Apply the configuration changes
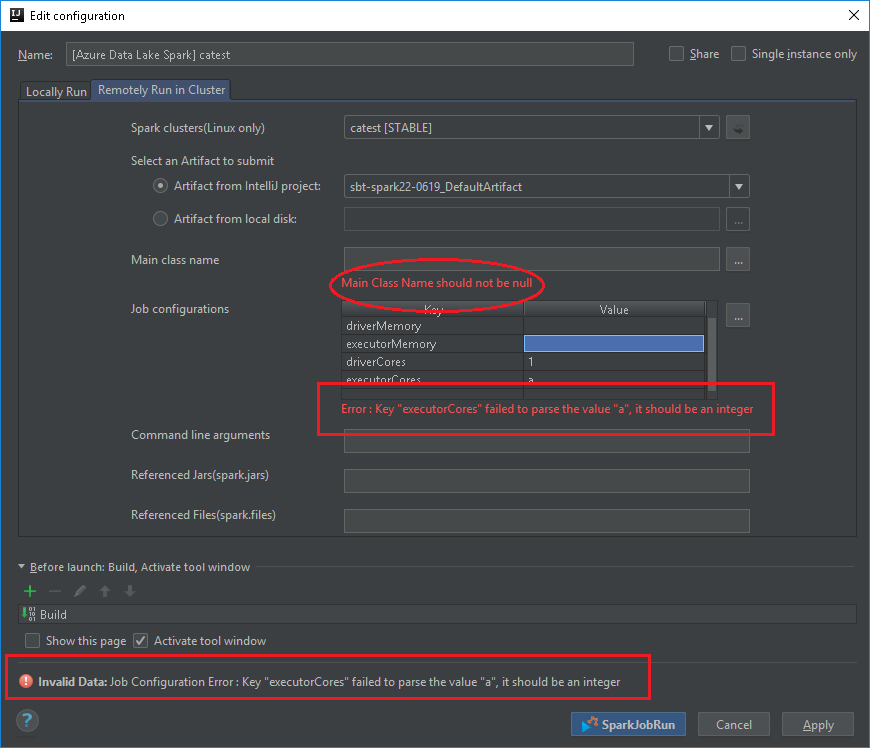 click(817, 724)
